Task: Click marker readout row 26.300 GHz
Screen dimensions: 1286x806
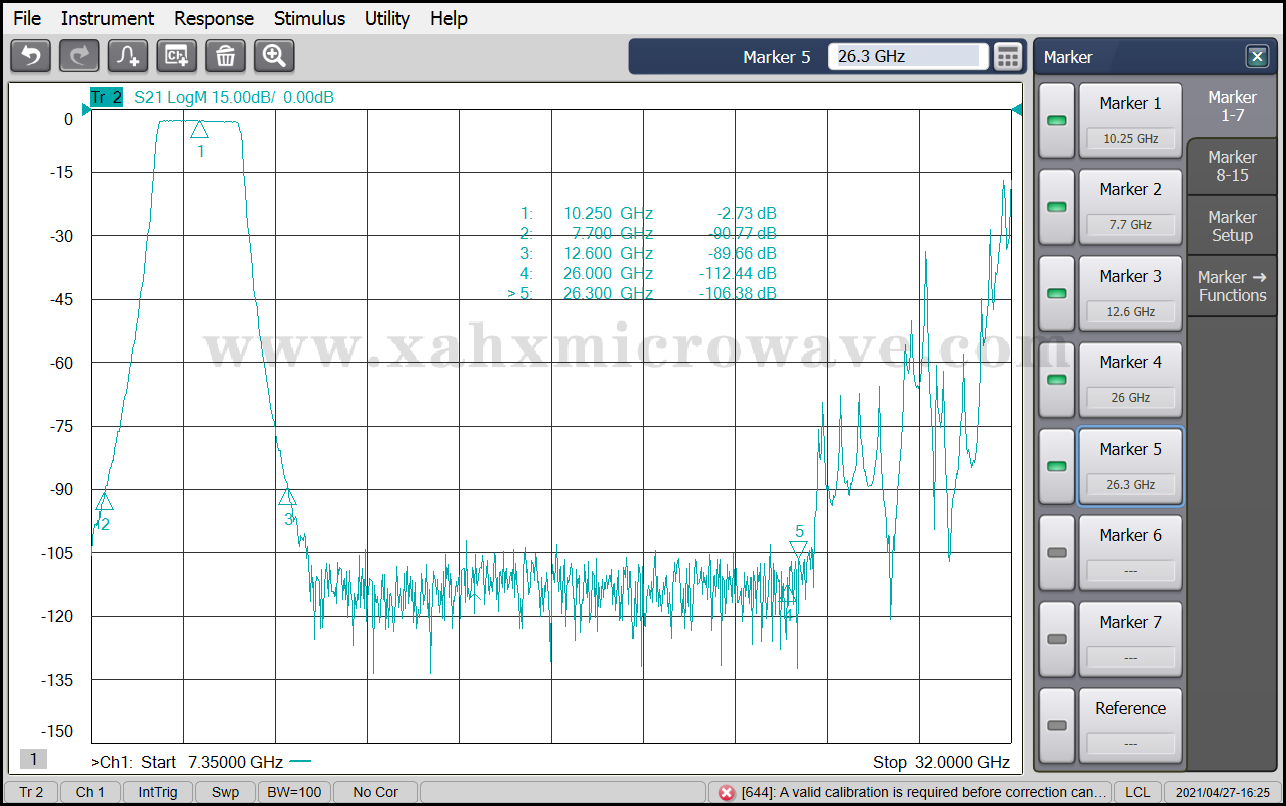Action: (643, 293)
